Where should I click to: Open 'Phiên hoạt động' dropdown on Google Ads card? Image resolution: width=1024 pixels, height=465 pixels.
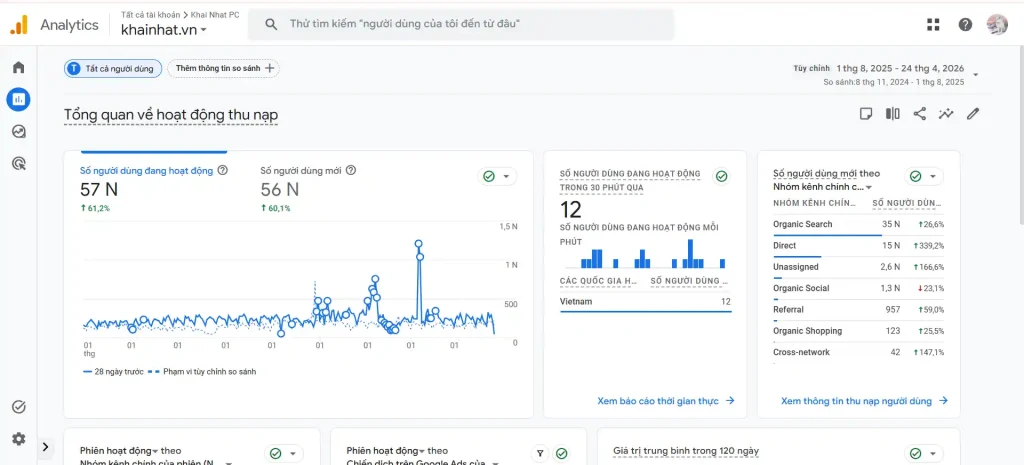(x=386, y=451)
